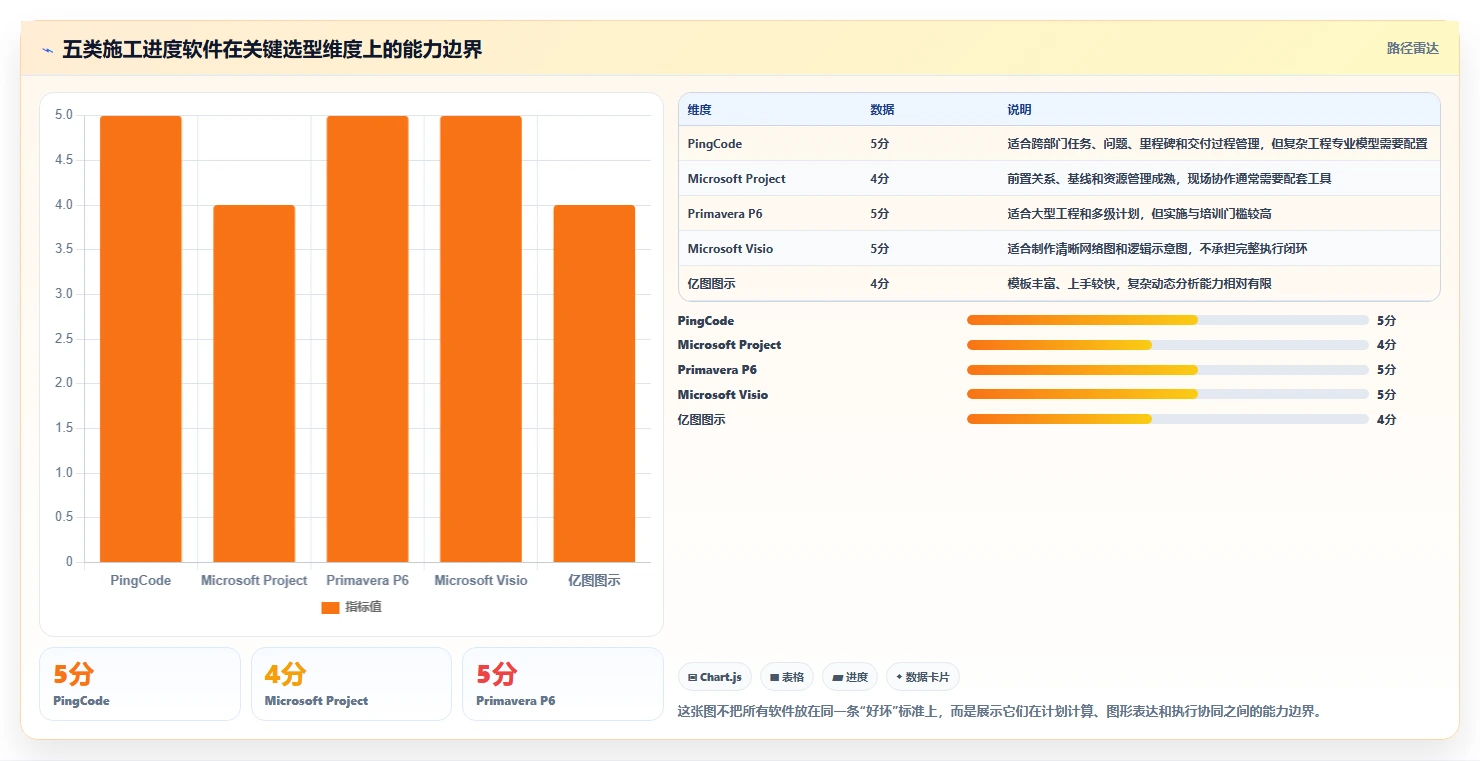Click the Primavera P6 cell in the table
This screenshot has height=761, width=1480.
725,214
